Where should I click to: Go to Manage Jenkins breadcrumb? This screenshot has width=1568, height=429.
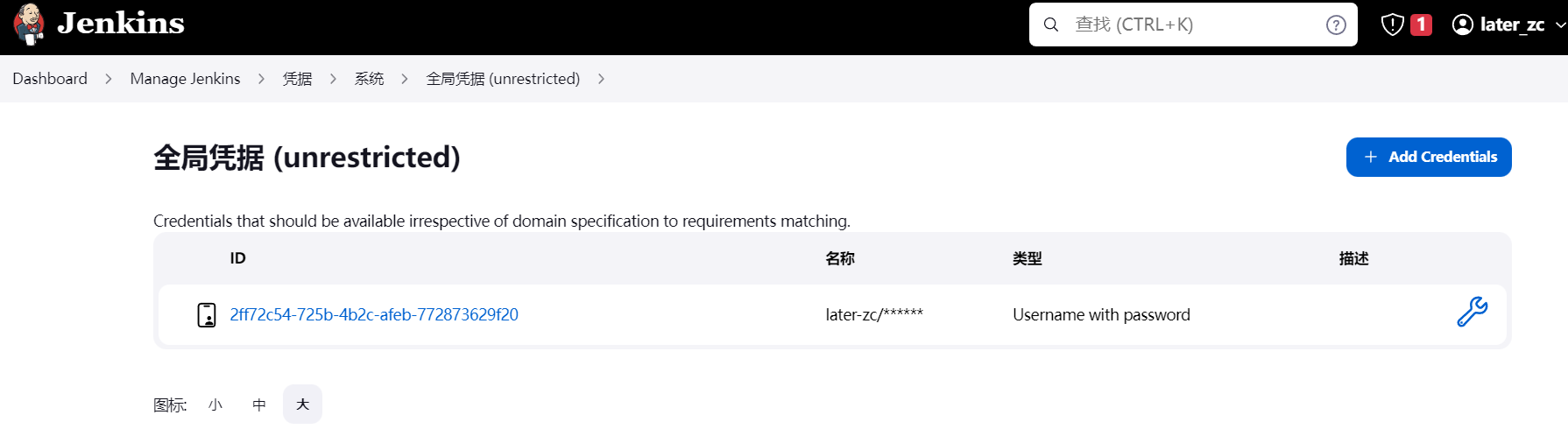(x=185, y=79)
